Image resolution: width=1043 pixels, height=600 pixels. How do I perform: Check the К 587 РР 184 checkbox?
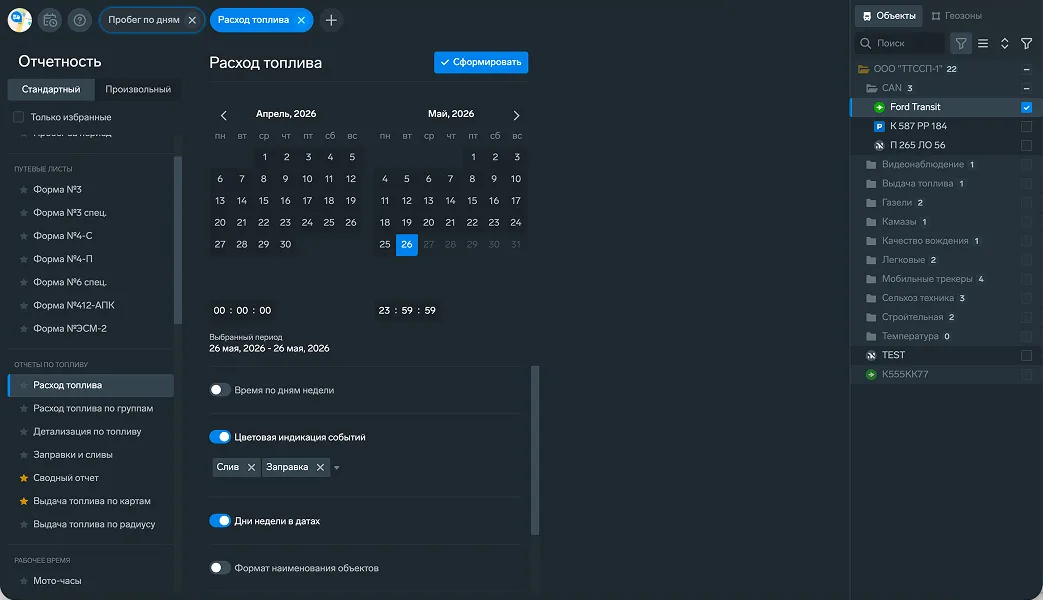(x=1026, y=126)
